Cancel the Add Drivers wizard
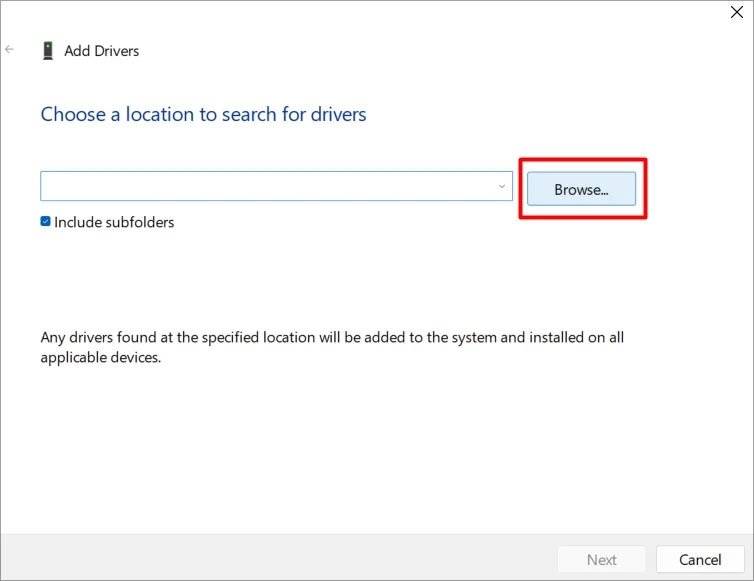754x581 pixels. (x=700, y=559)
